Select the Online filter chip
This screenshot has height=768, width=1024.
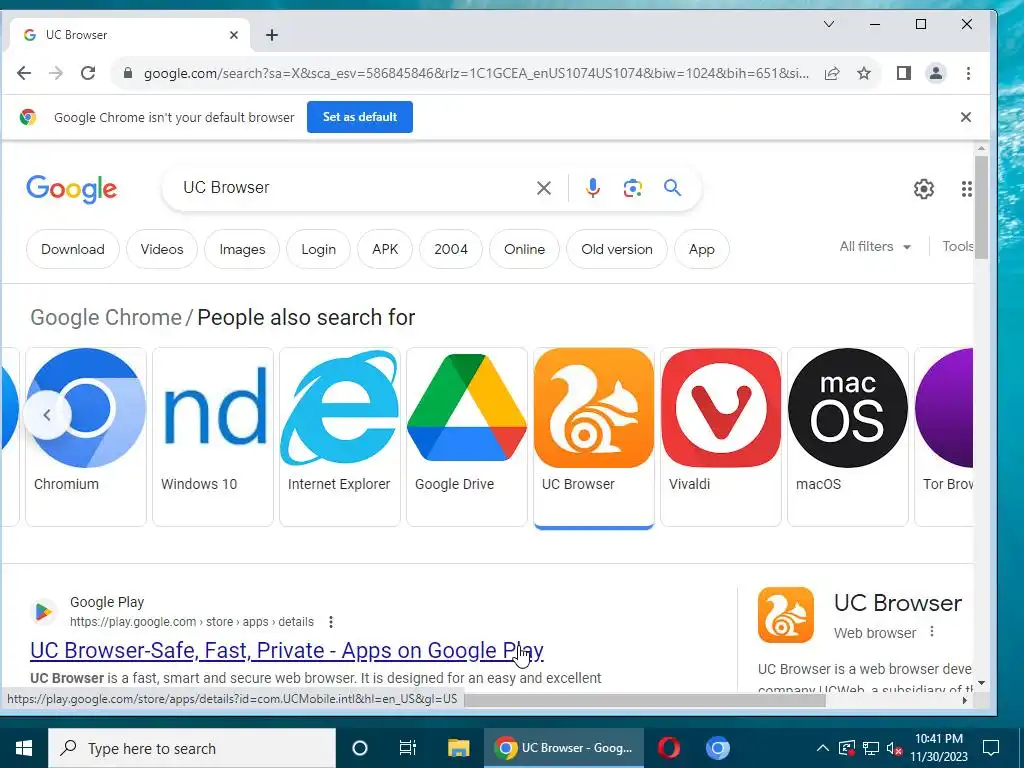(x=524, y=249)
